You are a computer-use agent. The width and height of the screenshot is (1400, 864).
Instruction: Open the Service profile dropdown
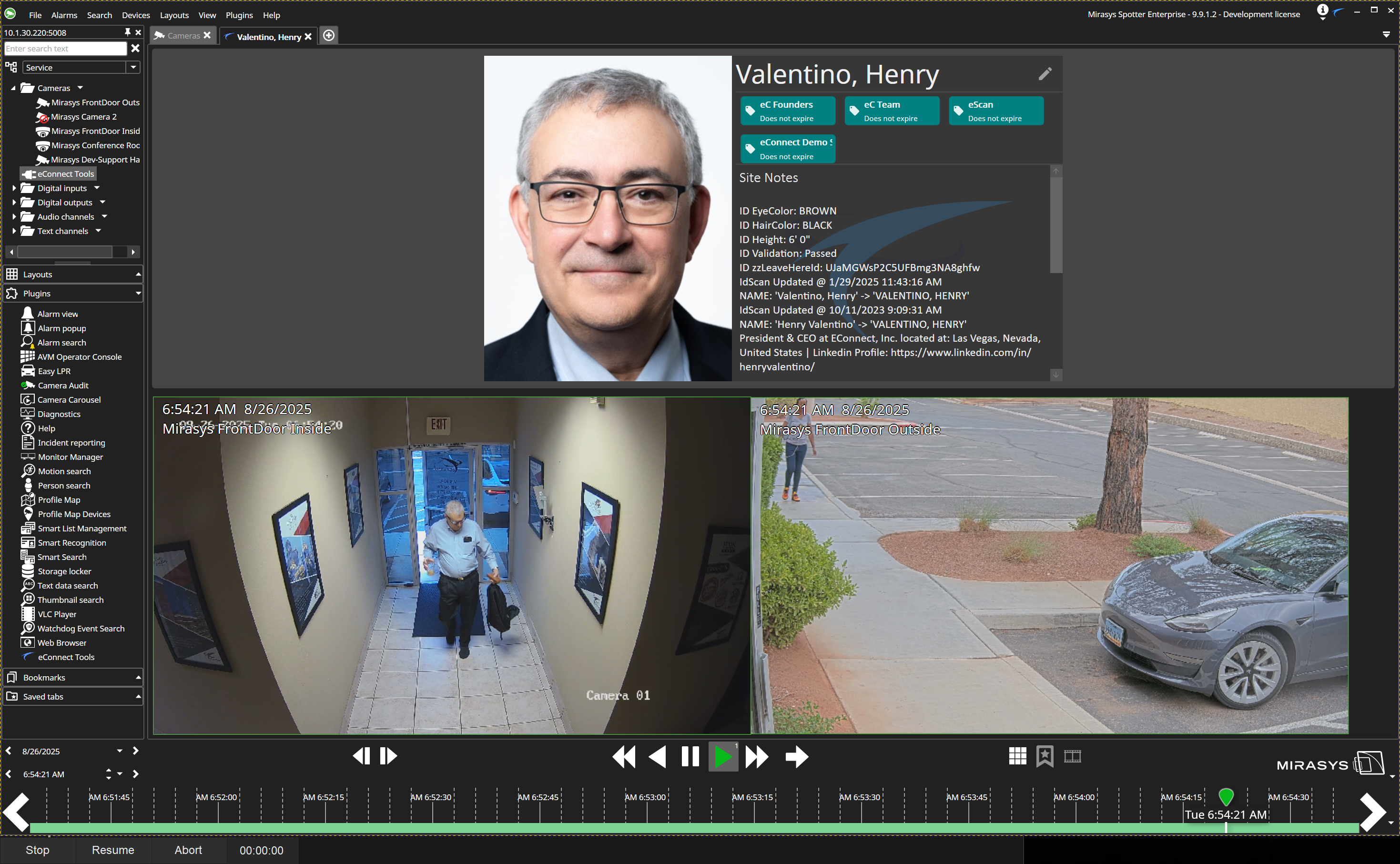pos(133,67)
